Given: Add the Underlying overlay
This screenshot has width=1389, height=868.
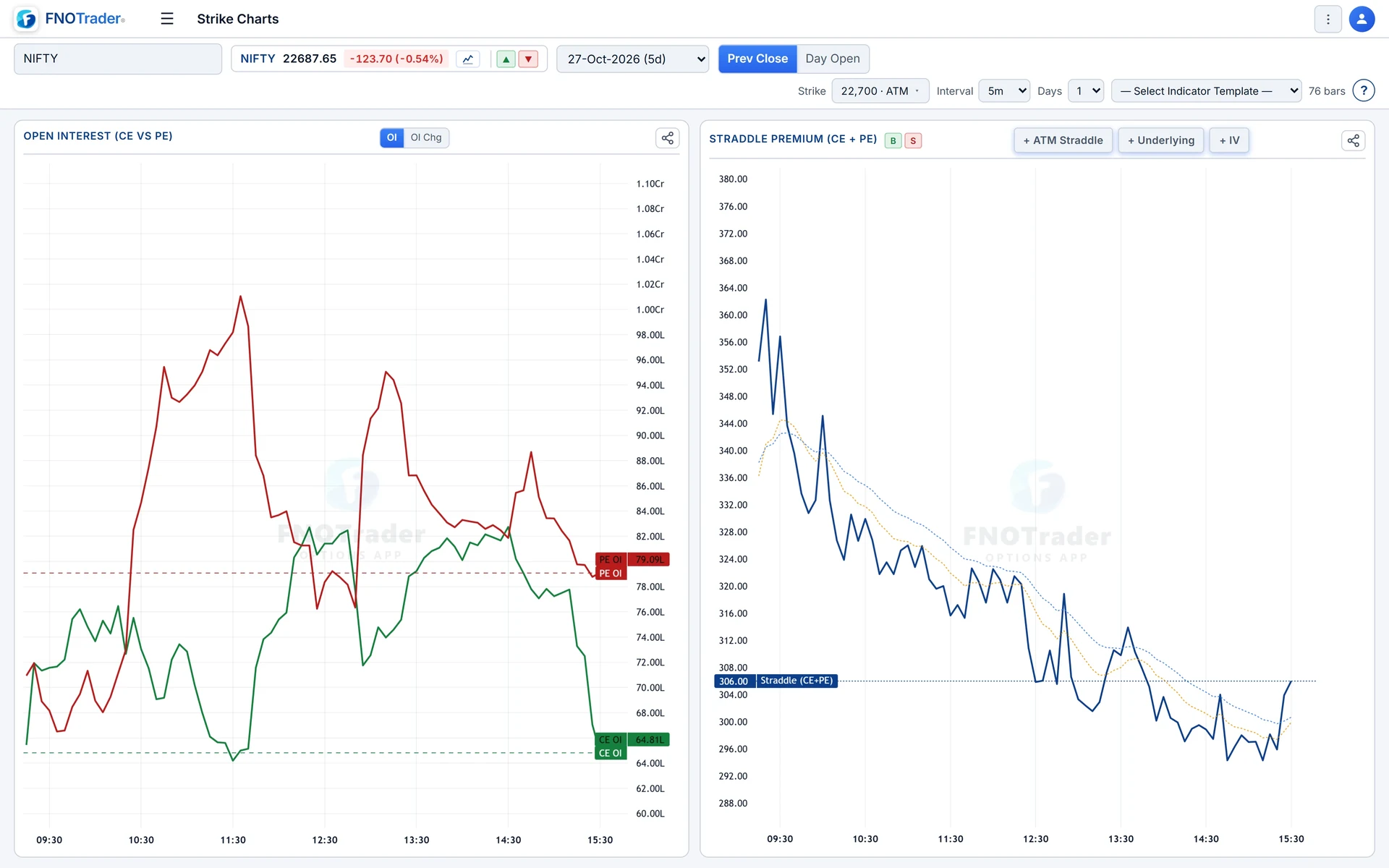Looking at the screenshot, I should click(x=1161, y=140).
